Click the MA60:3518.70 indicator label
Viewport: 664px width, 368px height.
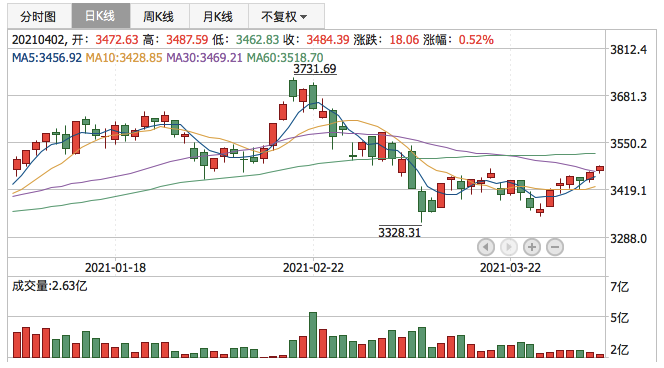tap(285, 57)
